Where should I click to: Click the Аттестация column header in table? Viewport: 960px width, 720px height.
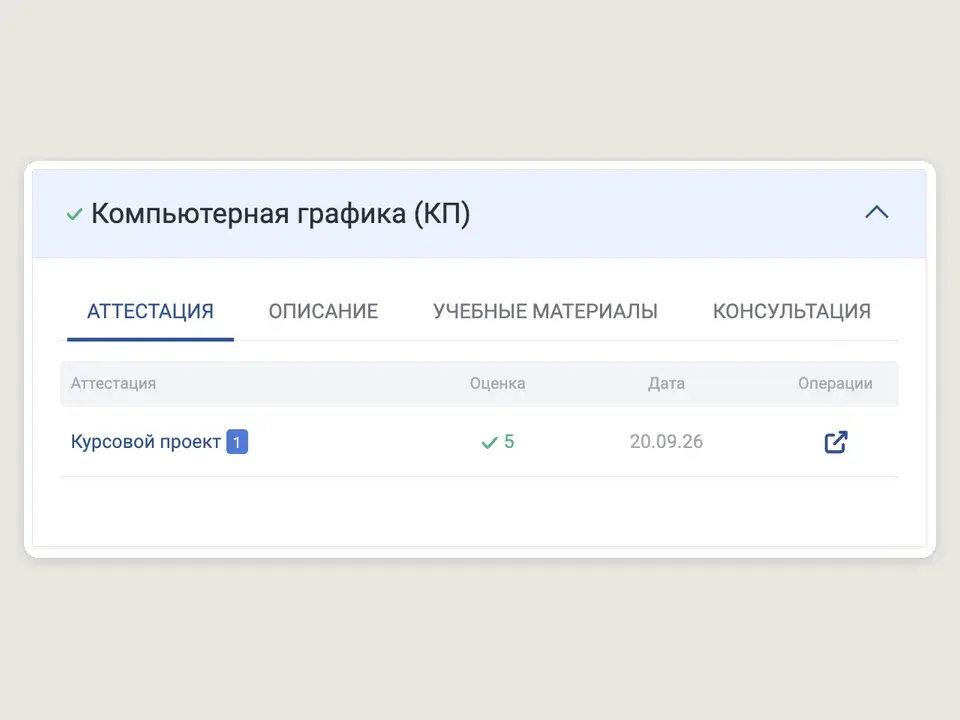pos(113,383)
